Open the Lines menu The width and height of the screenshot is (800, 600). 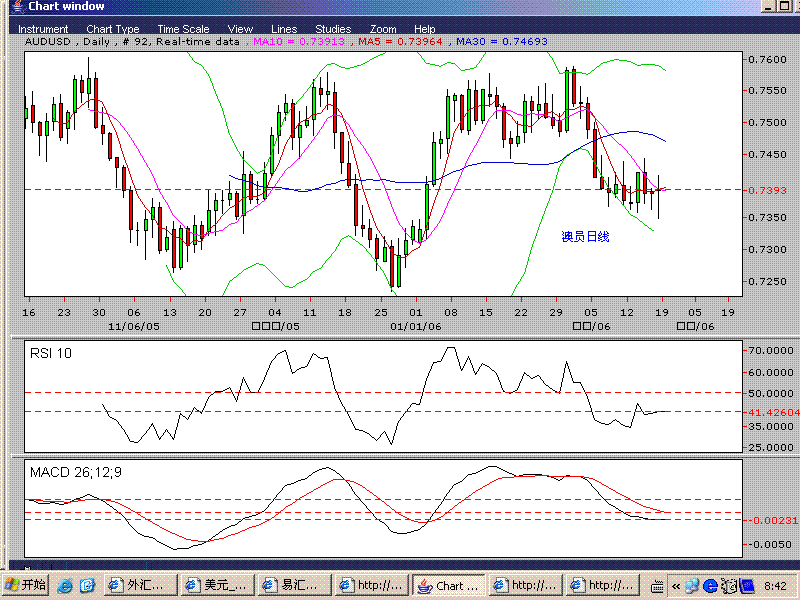(x=284, y=29)
